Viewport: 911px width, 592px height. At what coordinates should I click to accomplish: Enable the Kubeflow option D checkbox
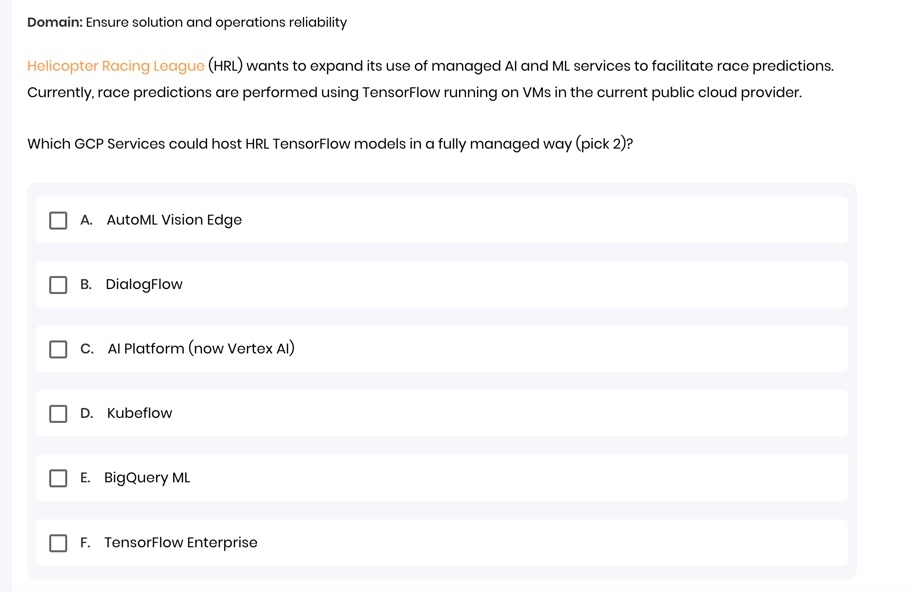coord(58,414)
